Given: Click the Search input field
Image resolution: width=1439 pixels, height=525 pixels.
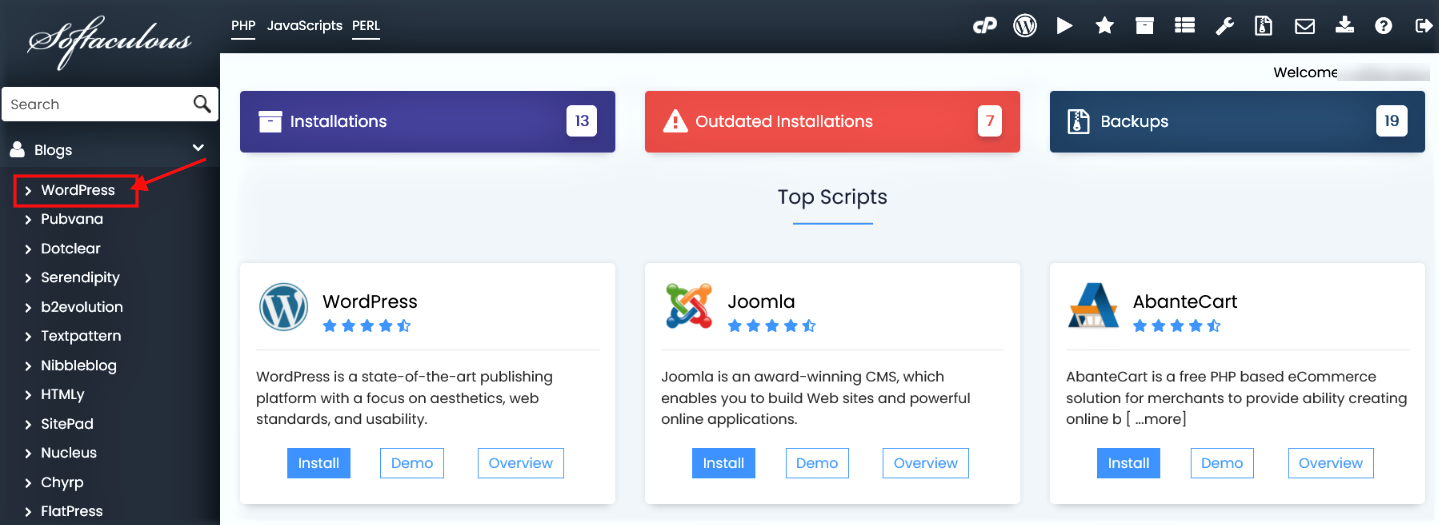Looking at the screenshot, I should coord(95,104).
